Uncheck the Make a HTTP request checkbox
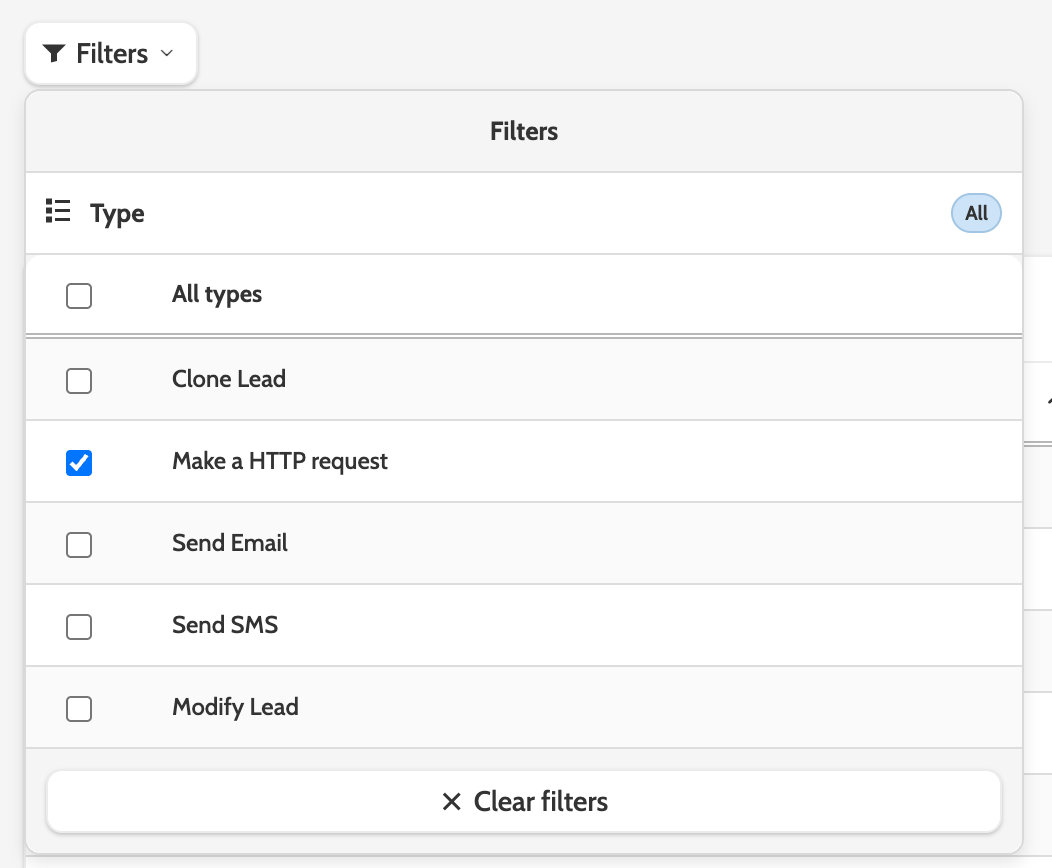This screenshot has width=1052, height=868. [79, 463]
